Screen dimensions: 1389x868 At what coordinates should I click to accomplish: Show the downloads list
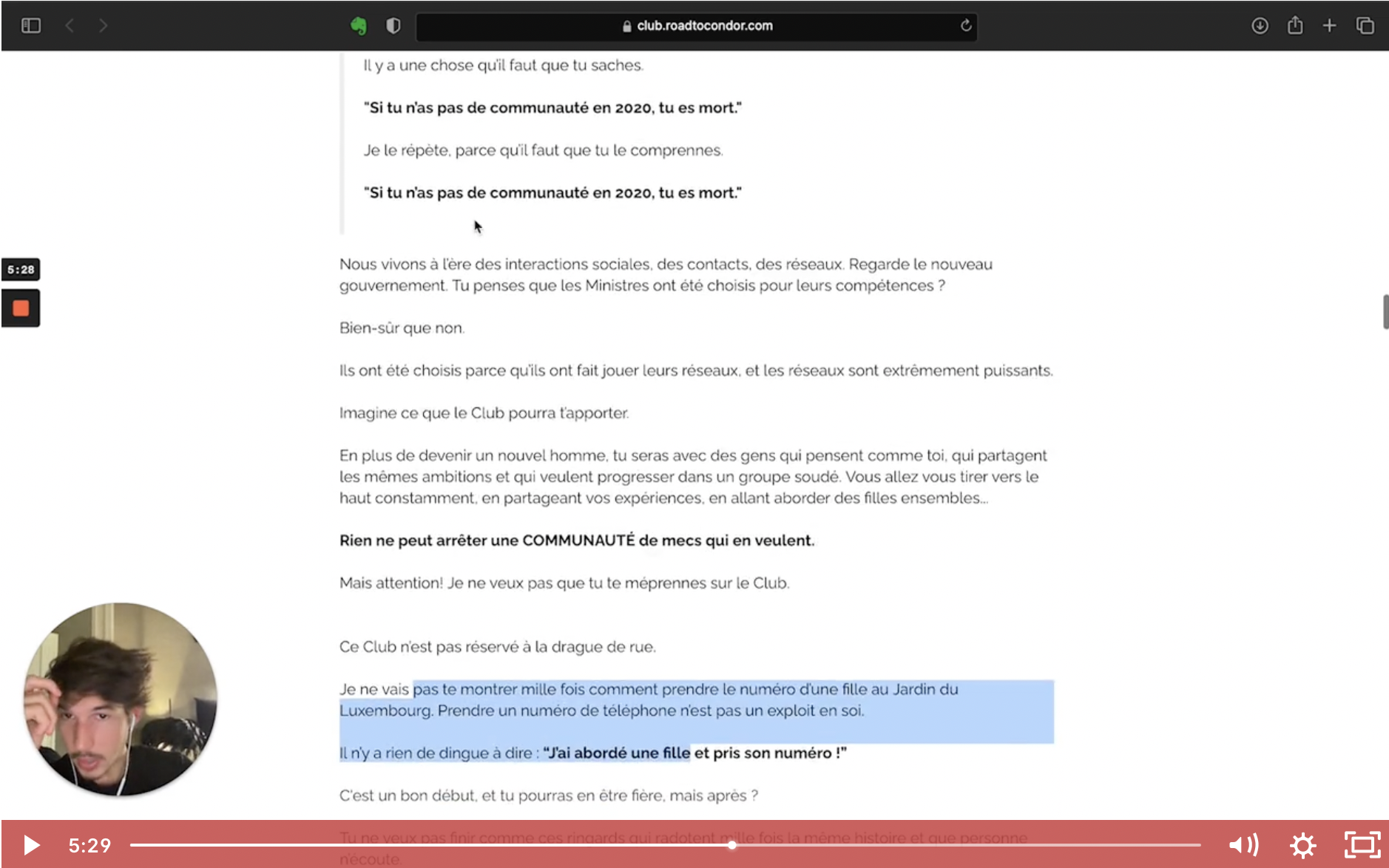(1260, 26)
